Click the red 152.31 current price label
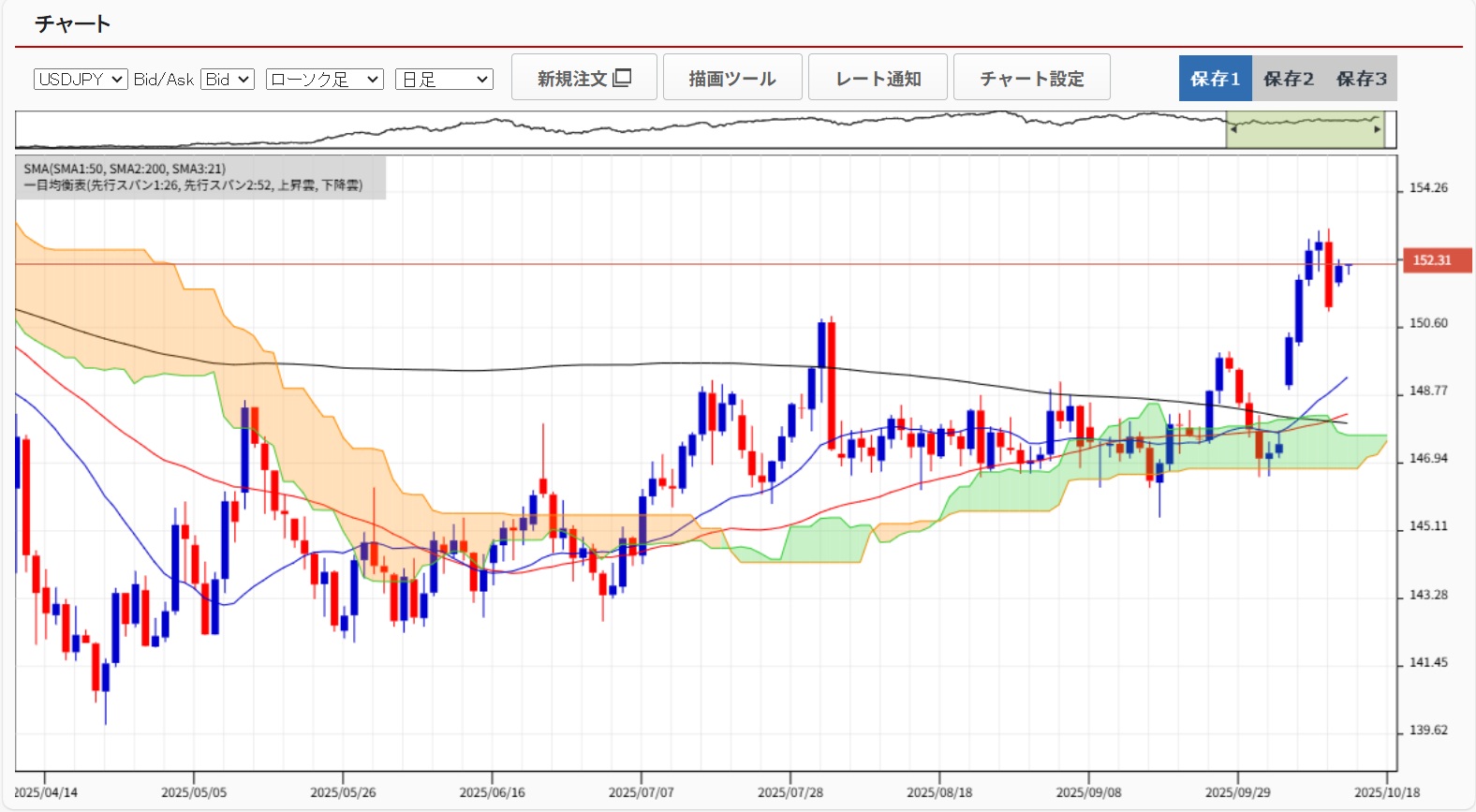This screenshot has height=812, width=1476. coord(1431,260)
